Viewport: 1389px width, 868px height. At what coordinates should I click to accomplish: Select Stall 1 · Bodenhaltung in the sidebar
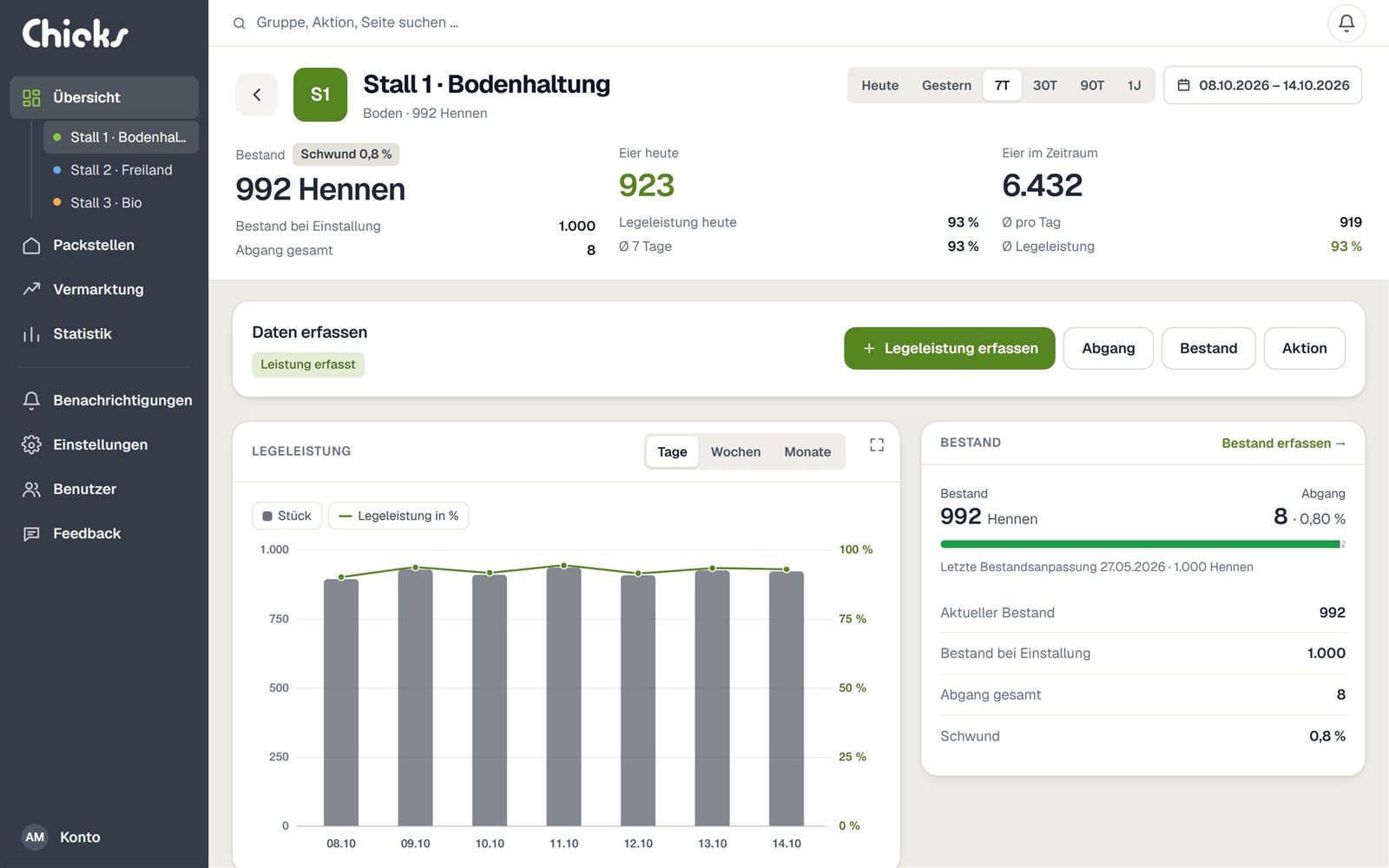[x=121, y=137]
